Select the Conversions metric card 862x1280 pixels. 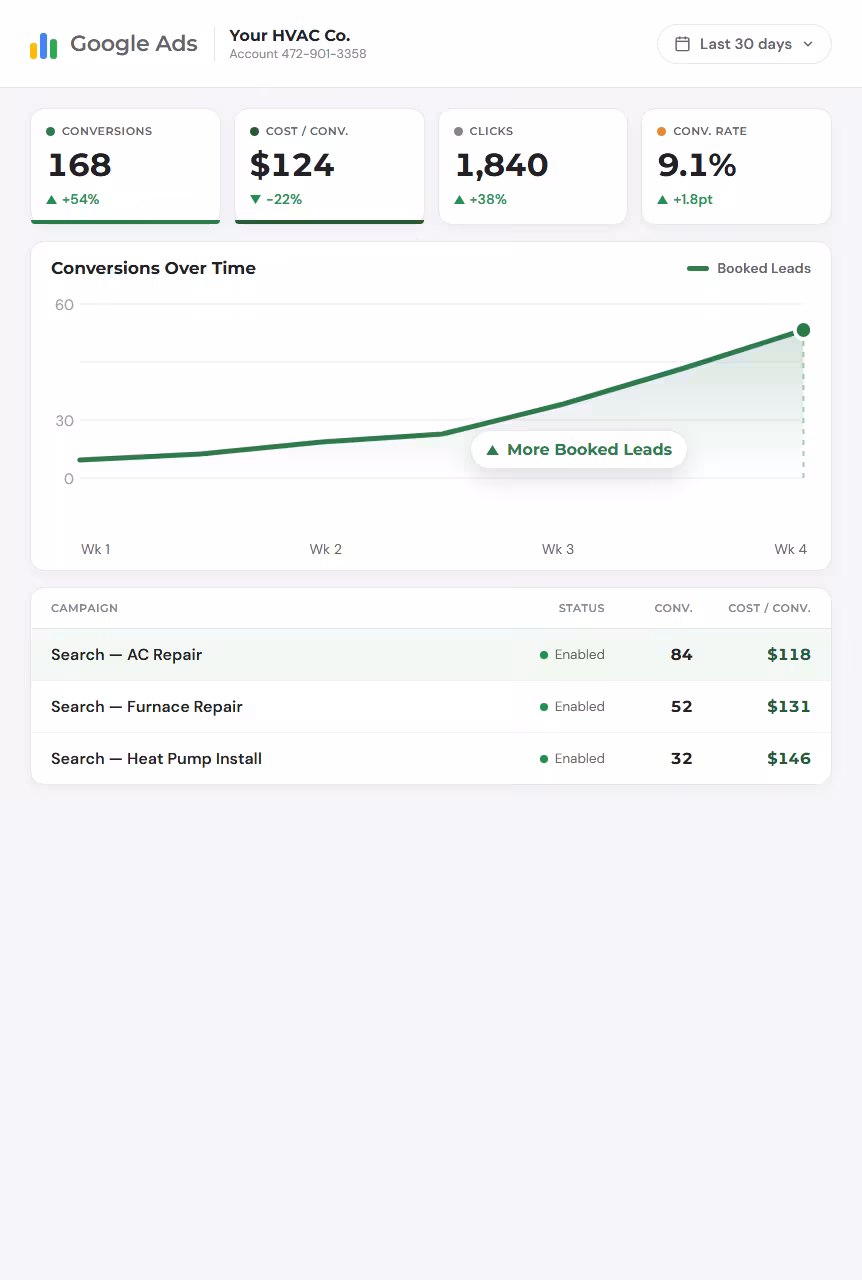point(125,166)
